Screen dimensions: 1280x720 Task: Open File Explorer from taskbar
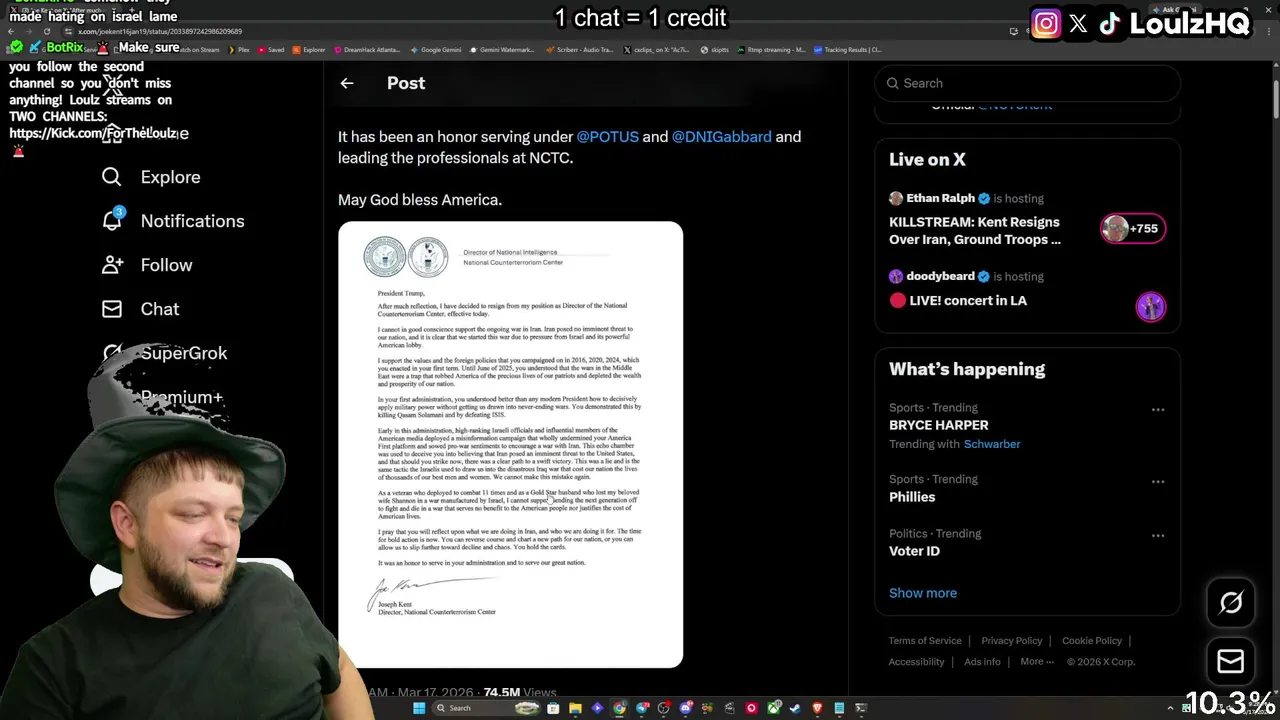pyautogui.click(x=575, y=708)
